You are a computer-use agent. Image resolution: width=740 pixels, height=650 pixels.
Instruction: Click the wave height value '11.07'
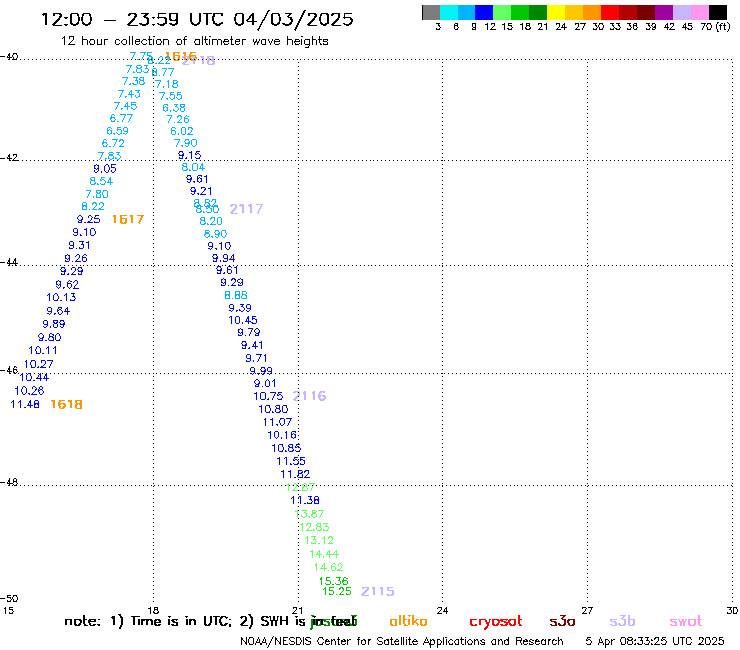[278, 422]
